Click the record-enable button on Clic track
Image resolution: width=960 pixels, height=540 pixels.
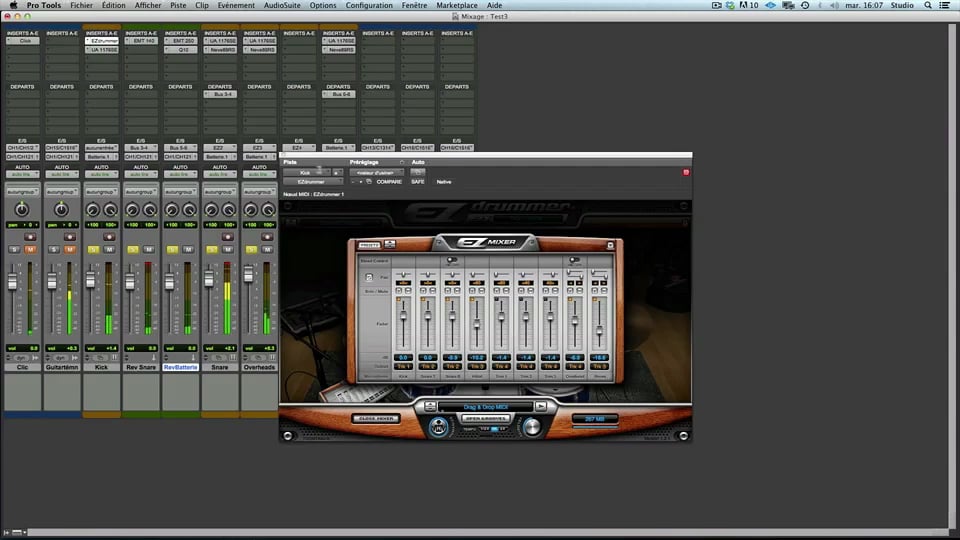(30, 237)
